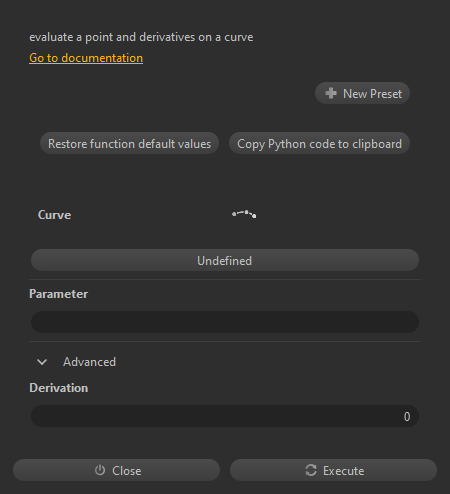Focus the Derivation input field
Image resolution: width=450 pixels, height=494 pixels.
pyautogui.click(x=225, y=416)
